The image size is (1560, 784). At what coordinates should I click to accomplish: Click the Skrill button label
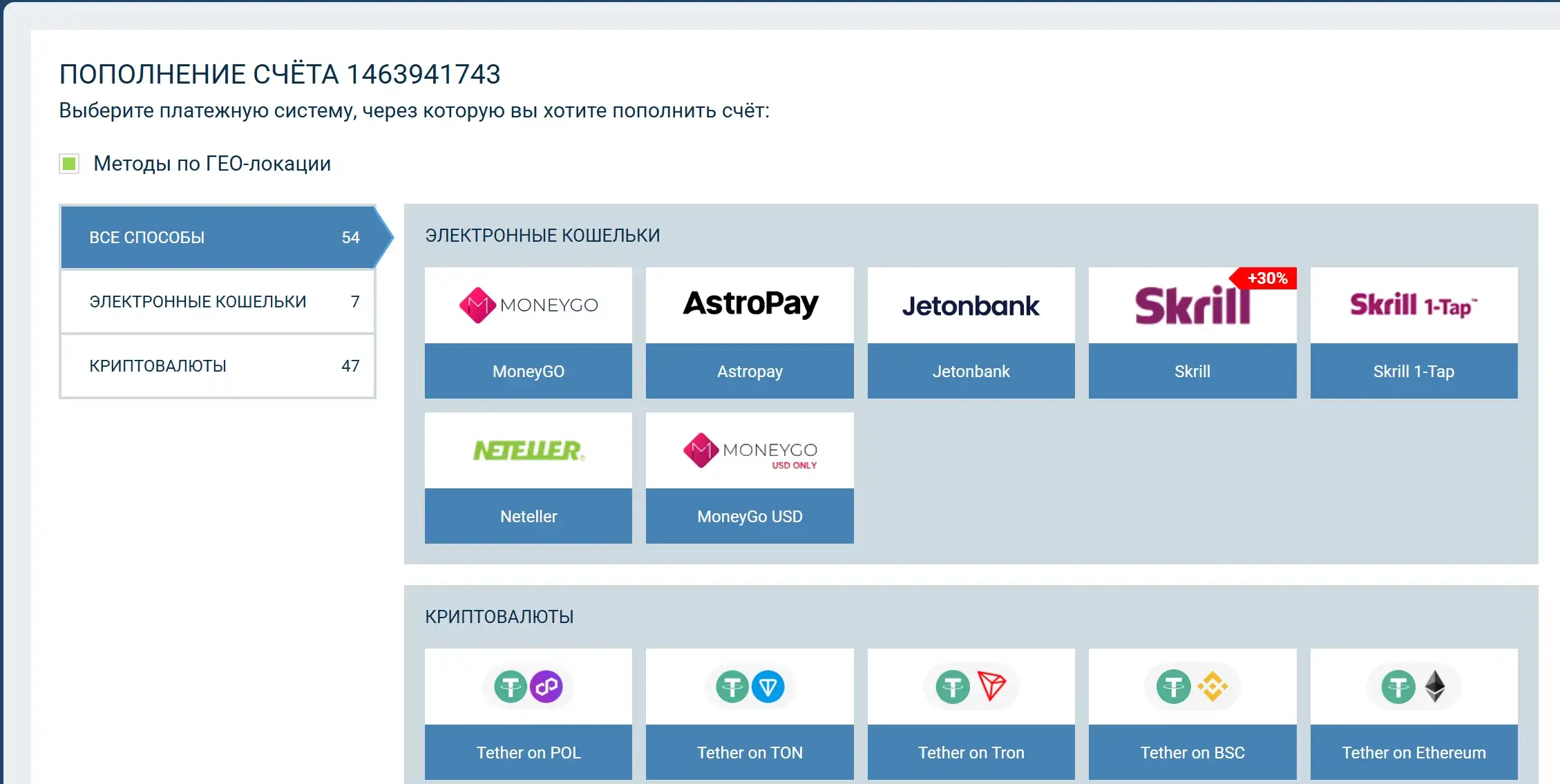click(x=1192, y=371)
